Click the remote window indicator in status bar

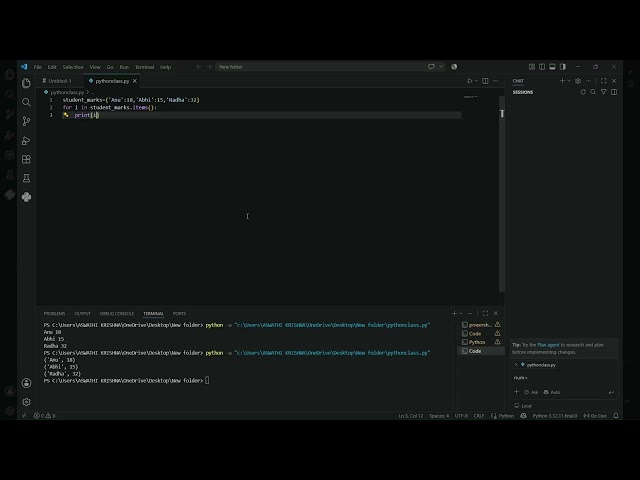[24, 416]
